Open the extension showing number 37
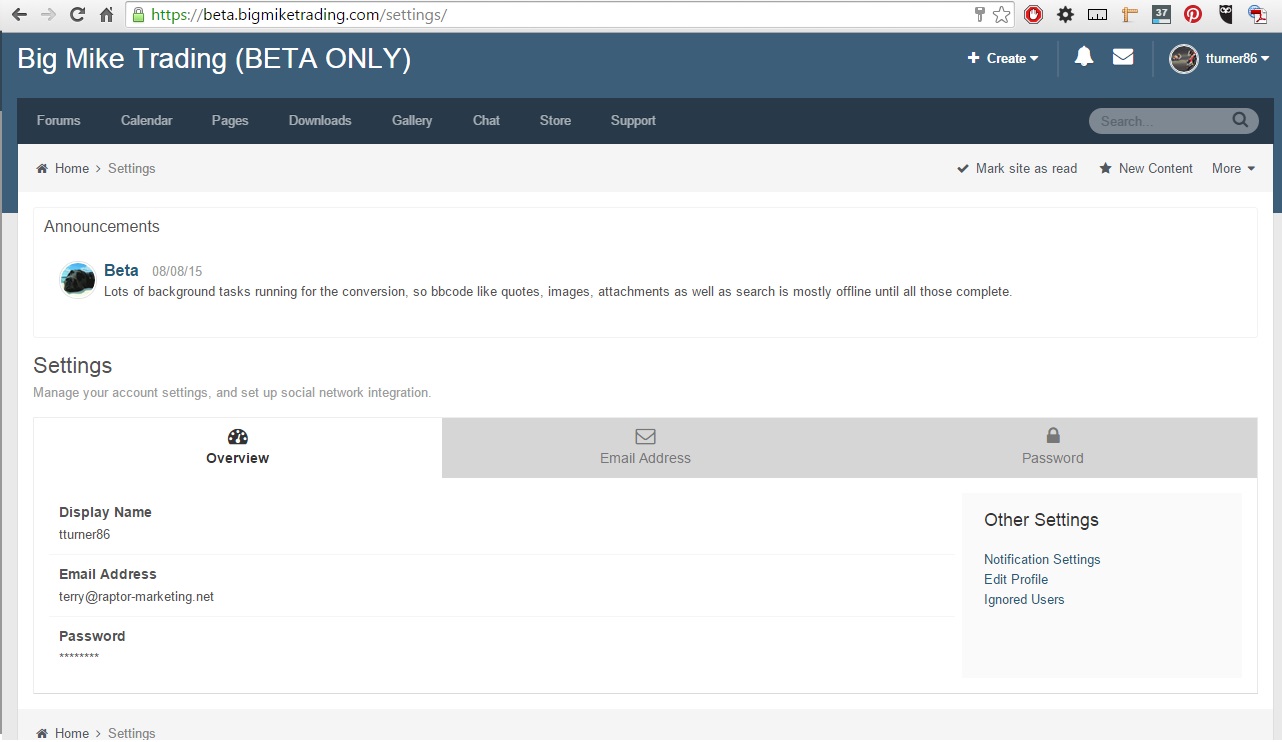 click(x=1161, y=14)
